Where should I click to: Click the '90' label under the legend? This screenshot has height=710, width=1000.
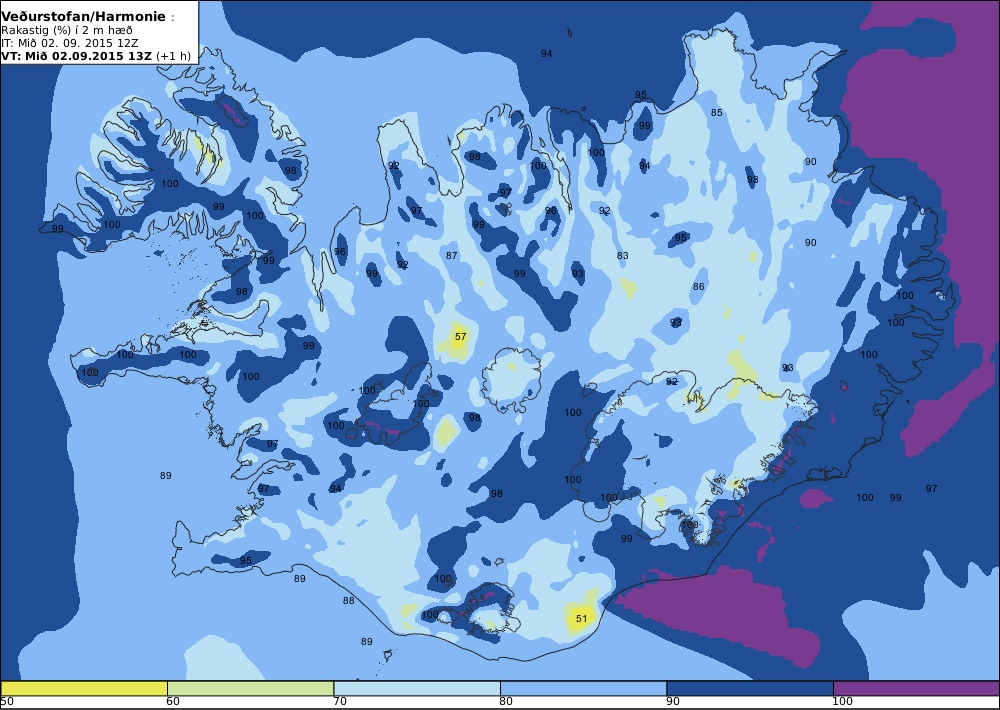click(x=673, y=702)
